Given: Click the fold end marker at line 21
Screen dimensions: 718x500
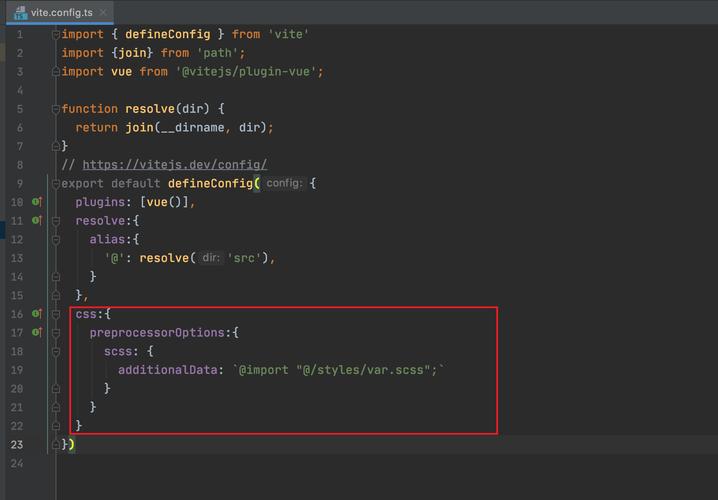Looking at the screenshot, I should click(56, 408).
